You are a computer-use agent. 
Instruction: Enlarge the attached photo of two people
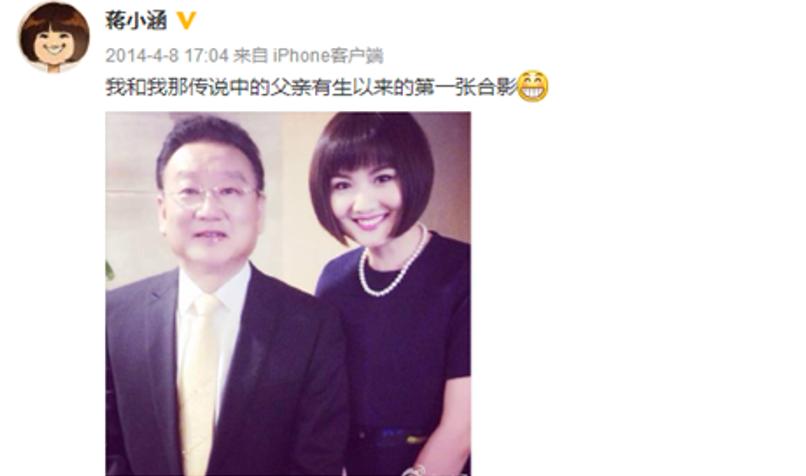tap(288, 294)
